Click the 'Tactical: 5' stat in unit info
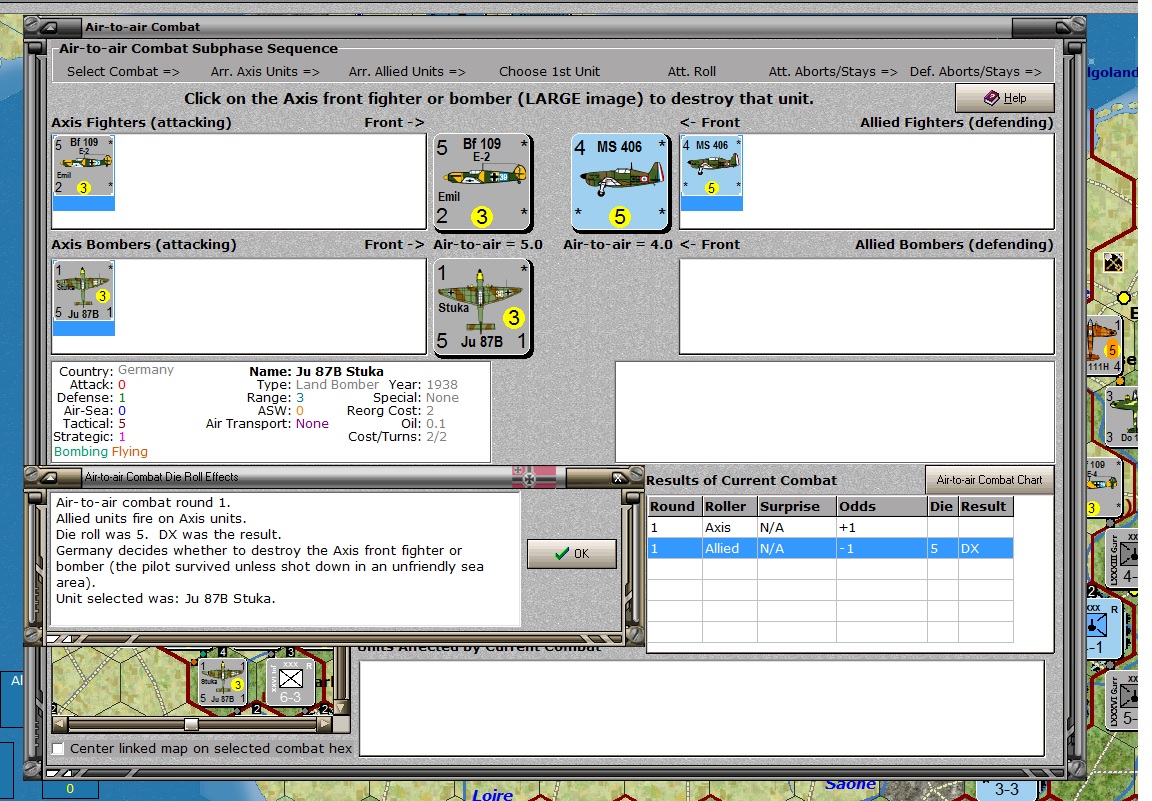The height and width of the screenshot is (801, 1152). [x=94, y=424]
